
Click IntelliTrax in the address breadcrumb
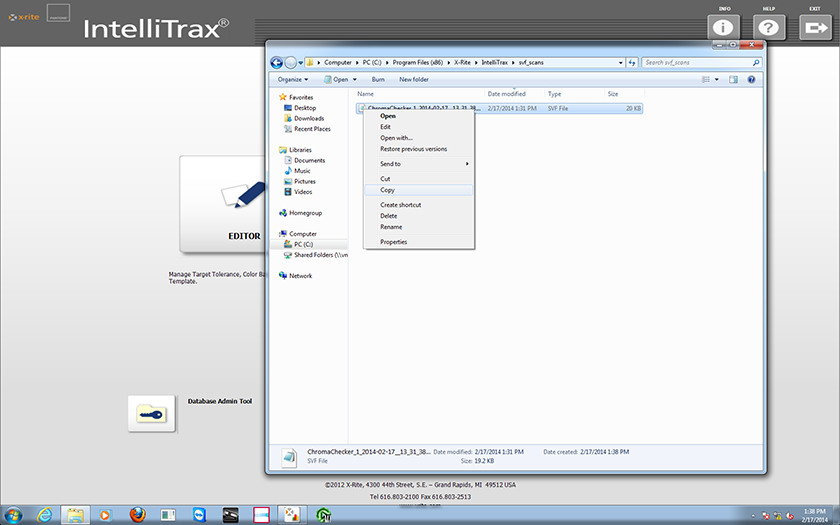[494, 63]
